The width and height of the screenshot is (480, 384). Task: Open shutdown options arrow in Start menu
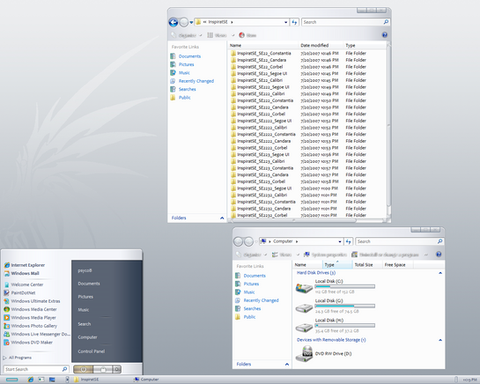[117, 369]
